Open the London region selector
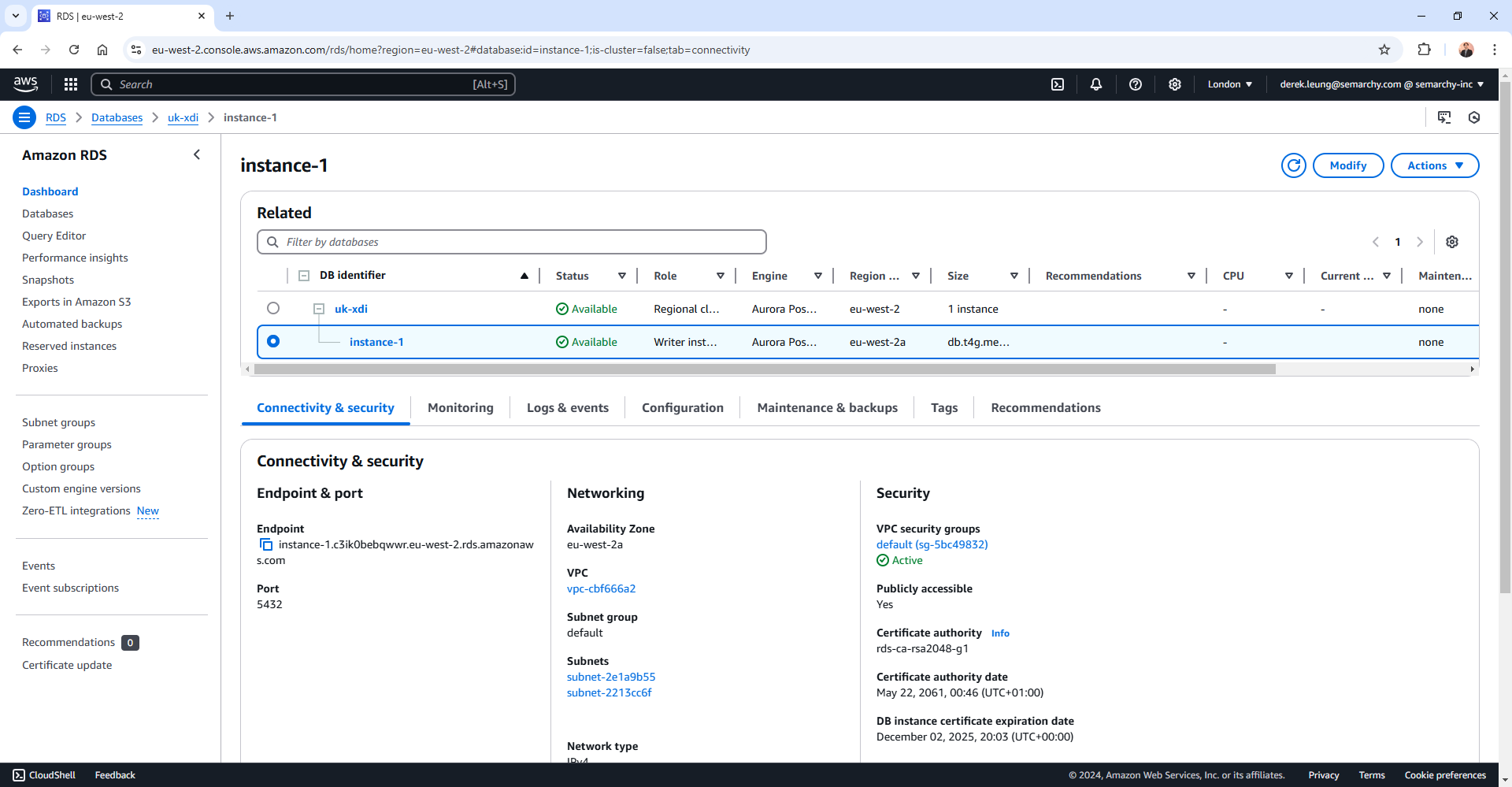 tap(1229, 84)
